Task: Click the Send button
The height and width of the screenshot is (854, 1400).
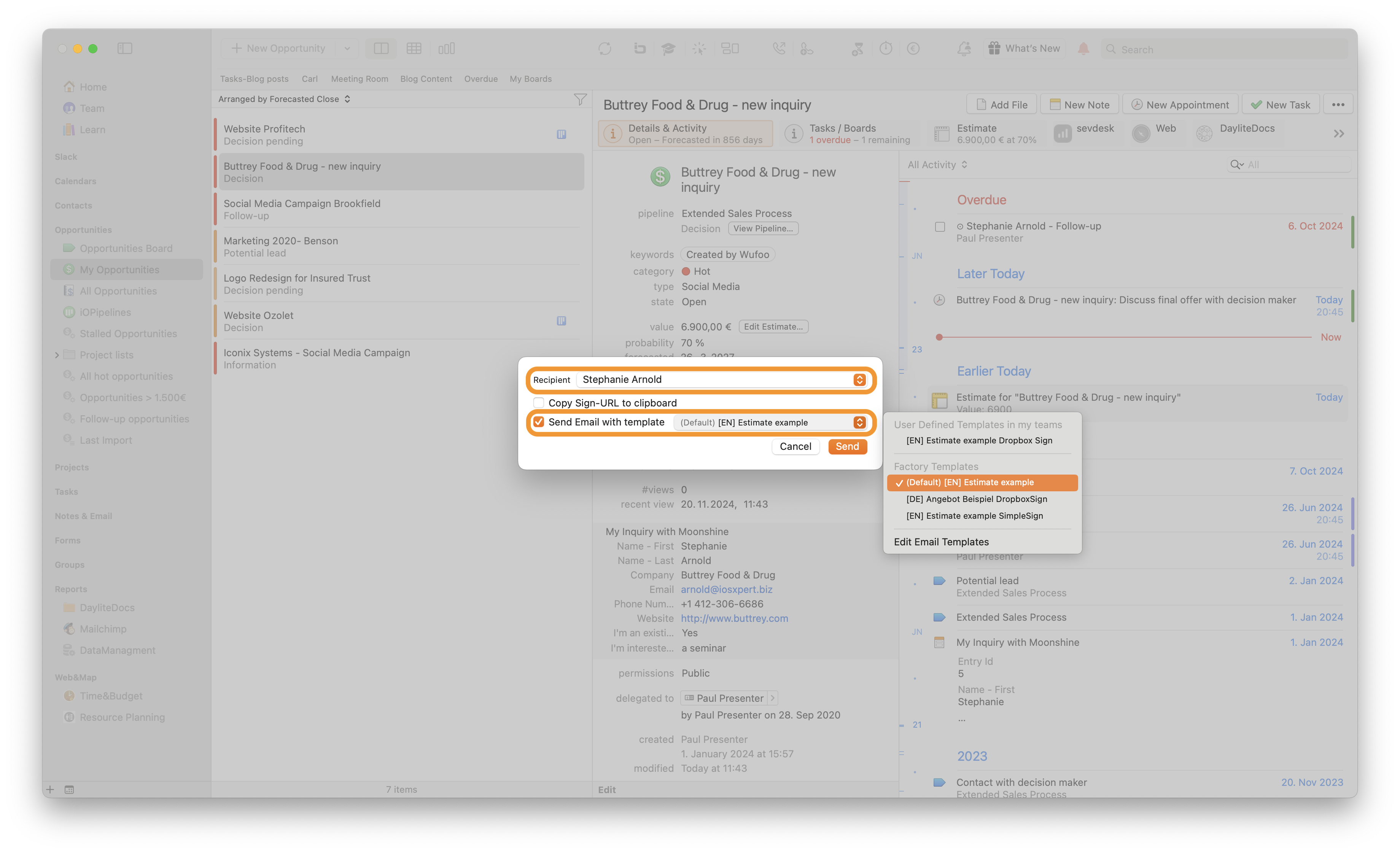Action: coord(847,447)
